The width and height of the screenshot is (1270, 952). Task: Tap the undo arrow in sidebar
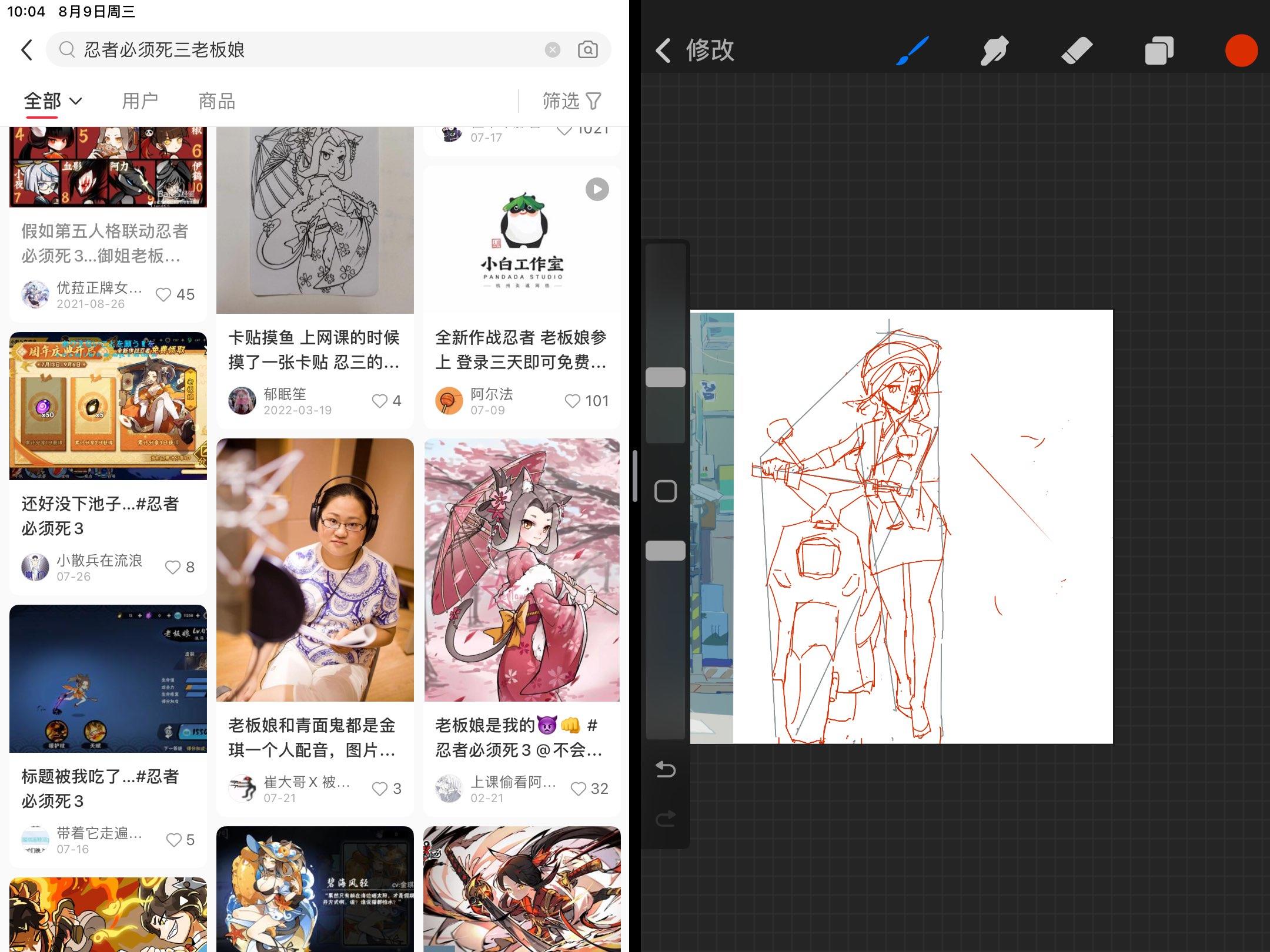666,769
